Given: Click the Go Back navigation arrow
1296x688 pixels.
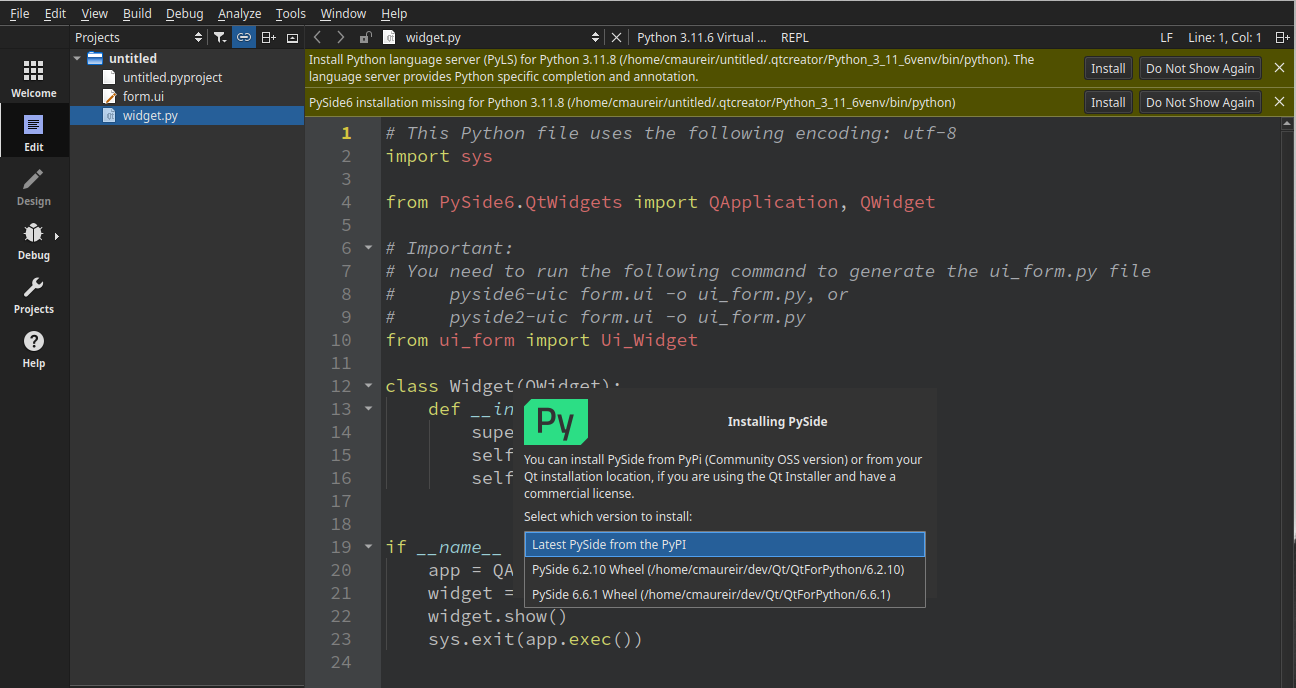Looking at the screenshot, I should (317, 37).
